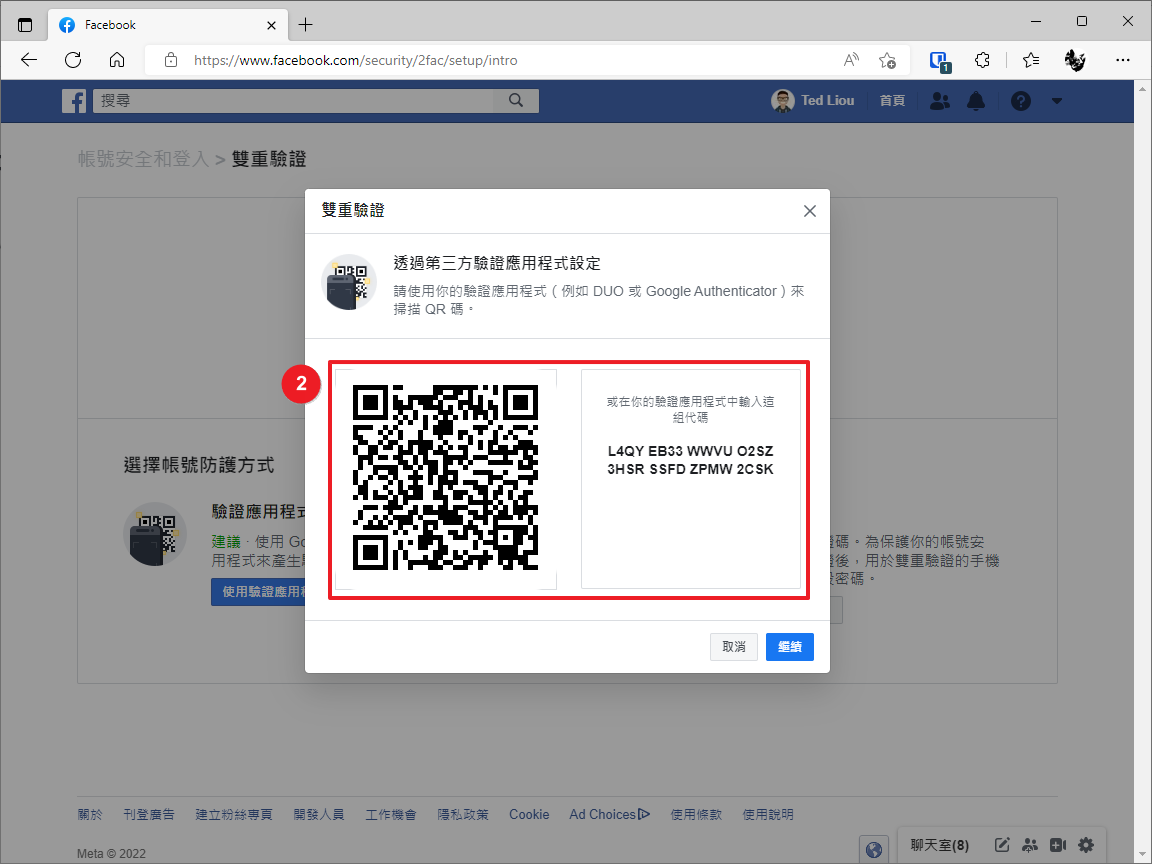
Task: Go to browser Home icon
Action: point(117,60)
